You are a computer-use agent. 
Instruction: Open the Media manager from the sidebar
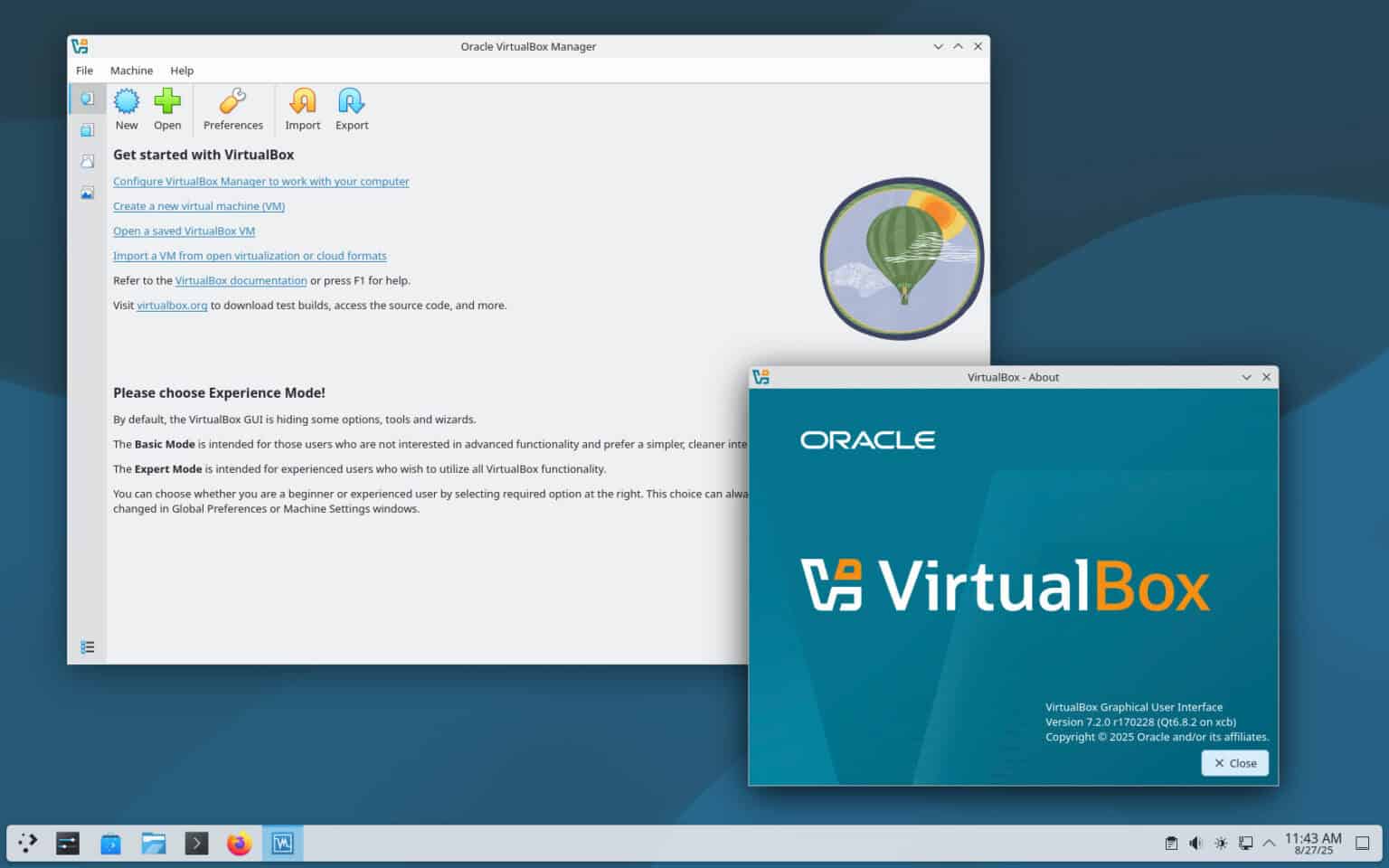pyautogui.click(x=87, y=161)
